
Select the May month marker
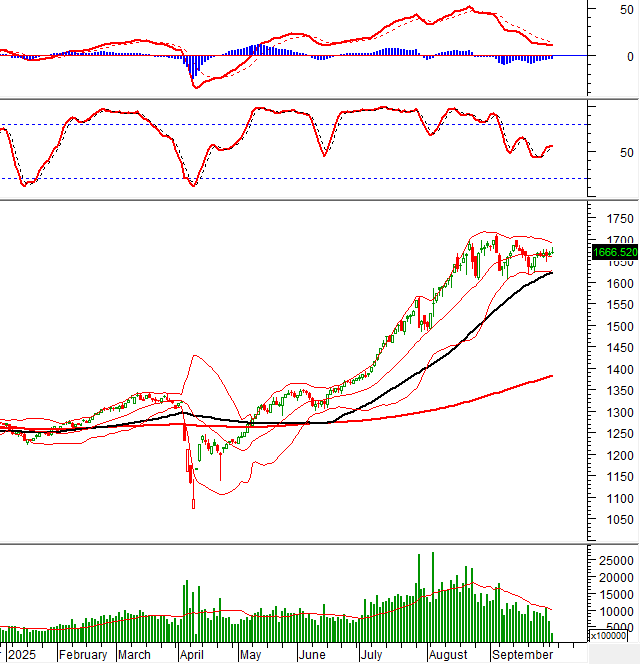tap(249, 655)
